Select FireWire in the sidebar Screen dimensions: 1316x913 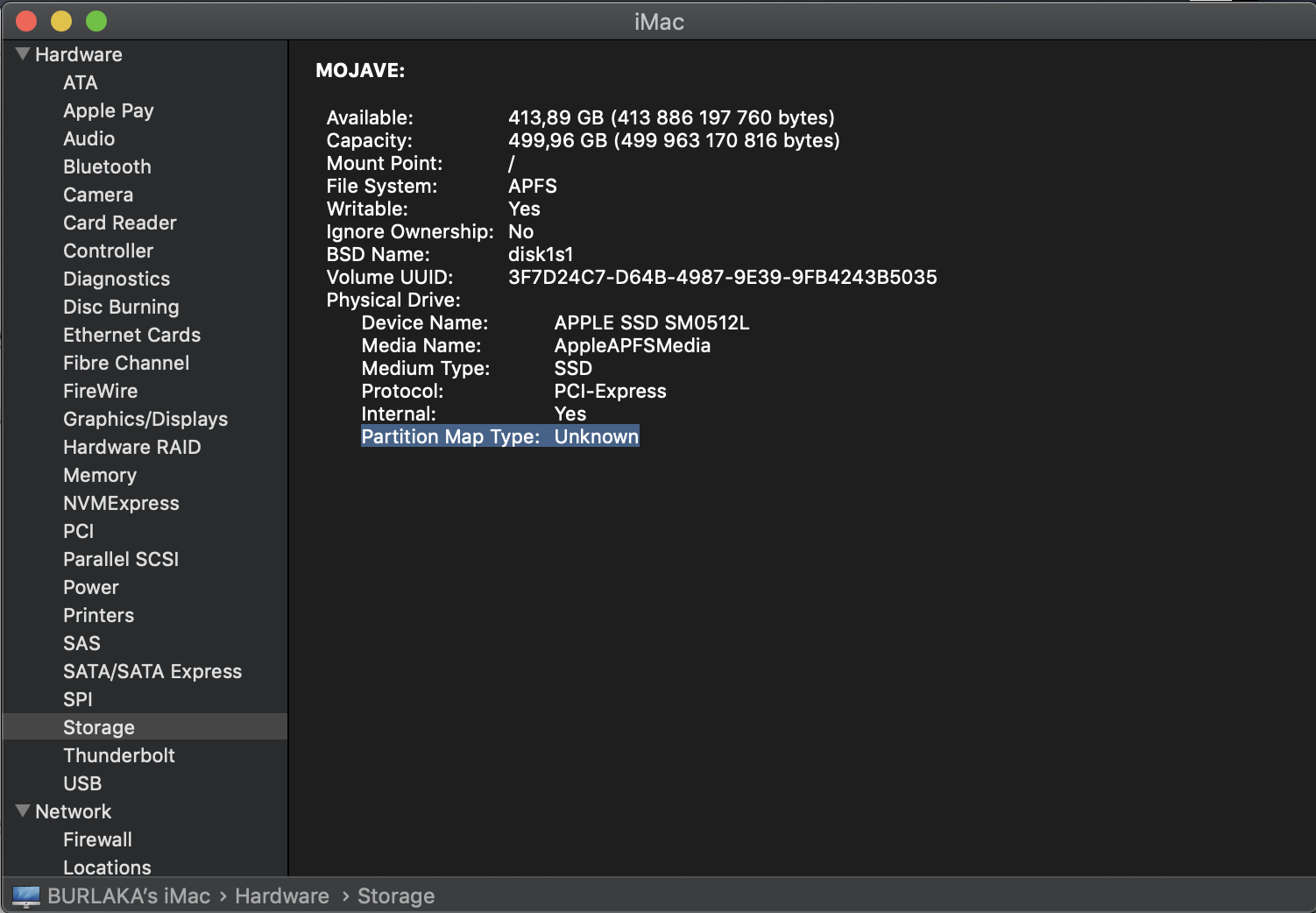coord(101,391)
